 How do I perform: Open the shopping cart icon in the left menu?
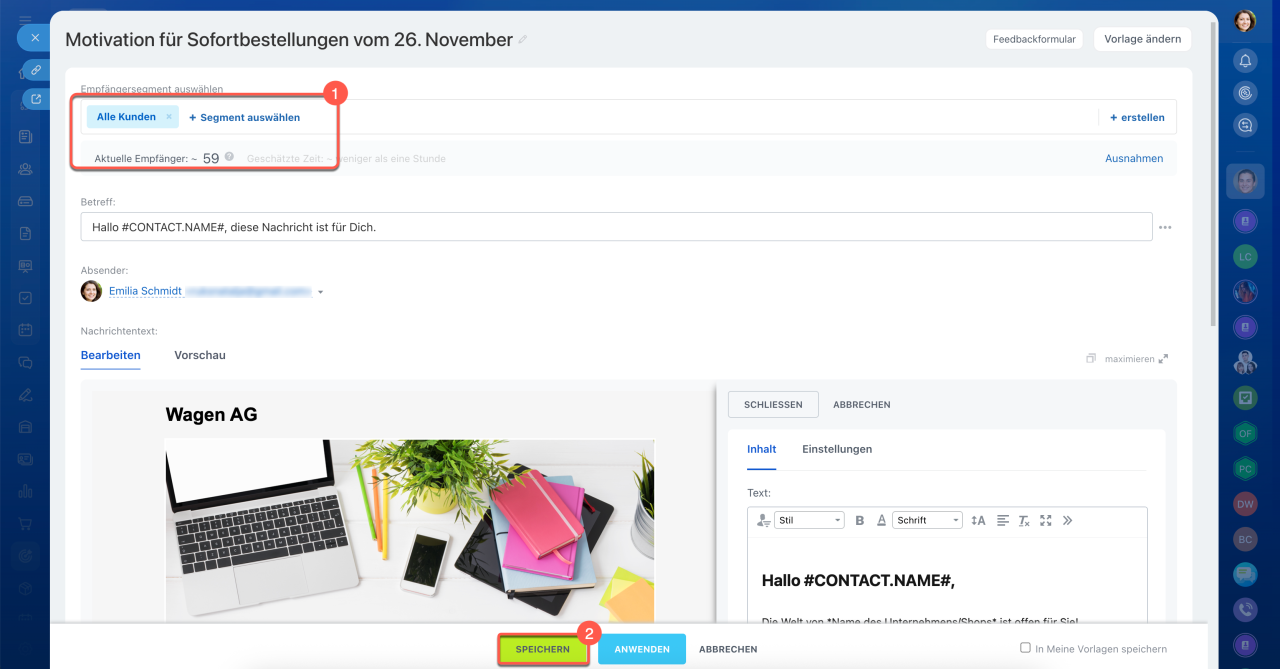click(26, 523)
